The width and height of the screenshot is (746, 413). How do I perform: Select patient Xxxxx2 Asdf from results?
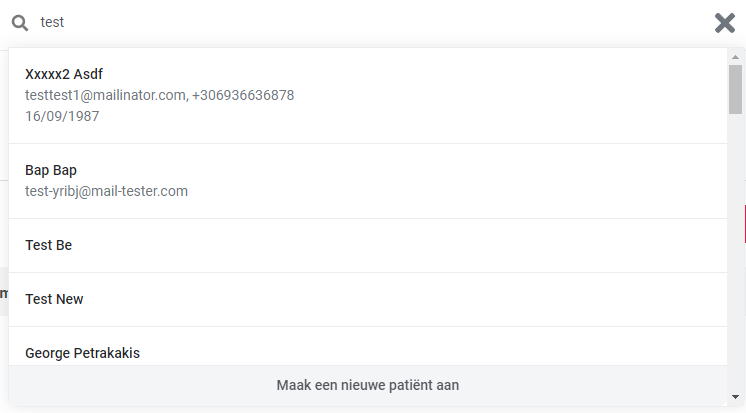(x=368, y=95)
